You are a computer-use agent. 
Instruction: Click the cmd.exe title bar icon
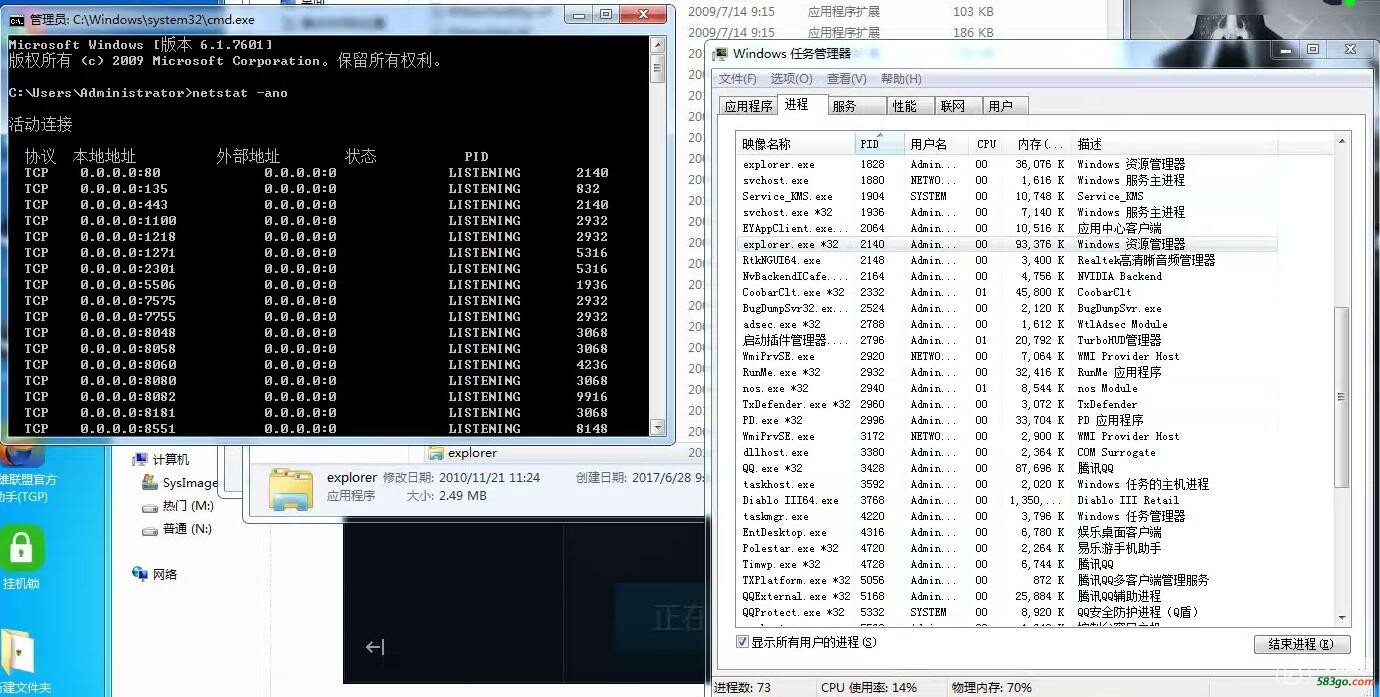17,19
